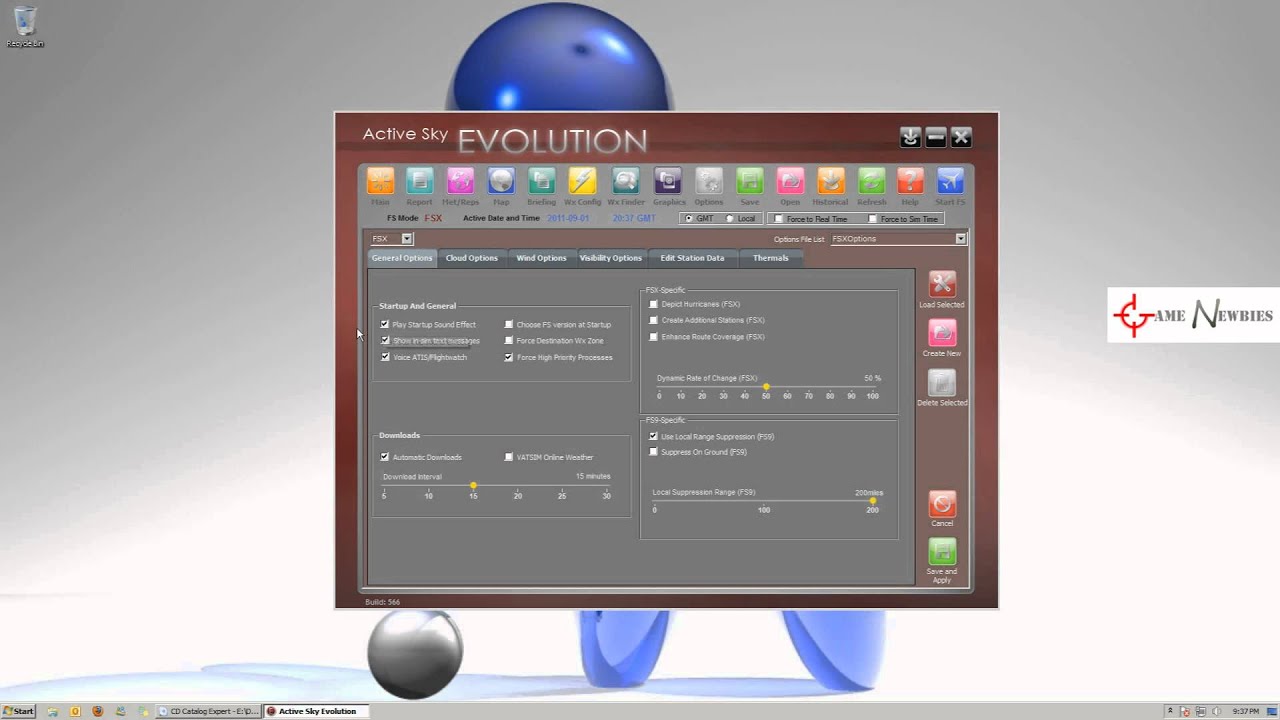Open the Main toolbar icon

[x=380, y=181]
